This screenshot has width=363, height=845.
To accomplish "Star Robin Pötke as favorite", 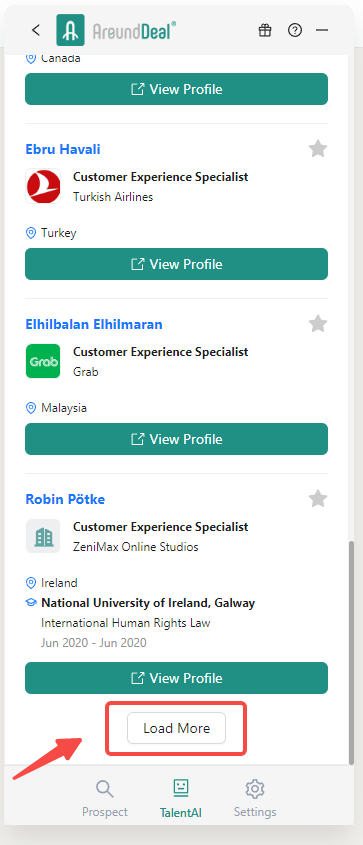I will (318, 498).
